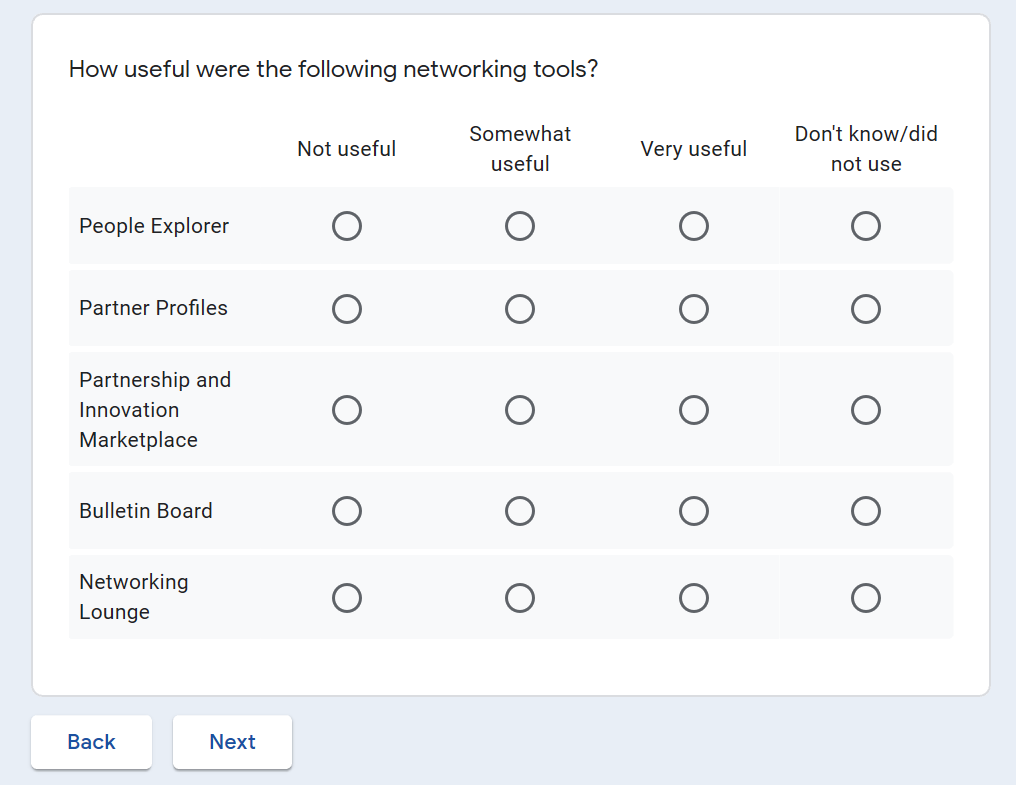Select Somewhat useful for Innovation Marketplace

pos(520,410)
